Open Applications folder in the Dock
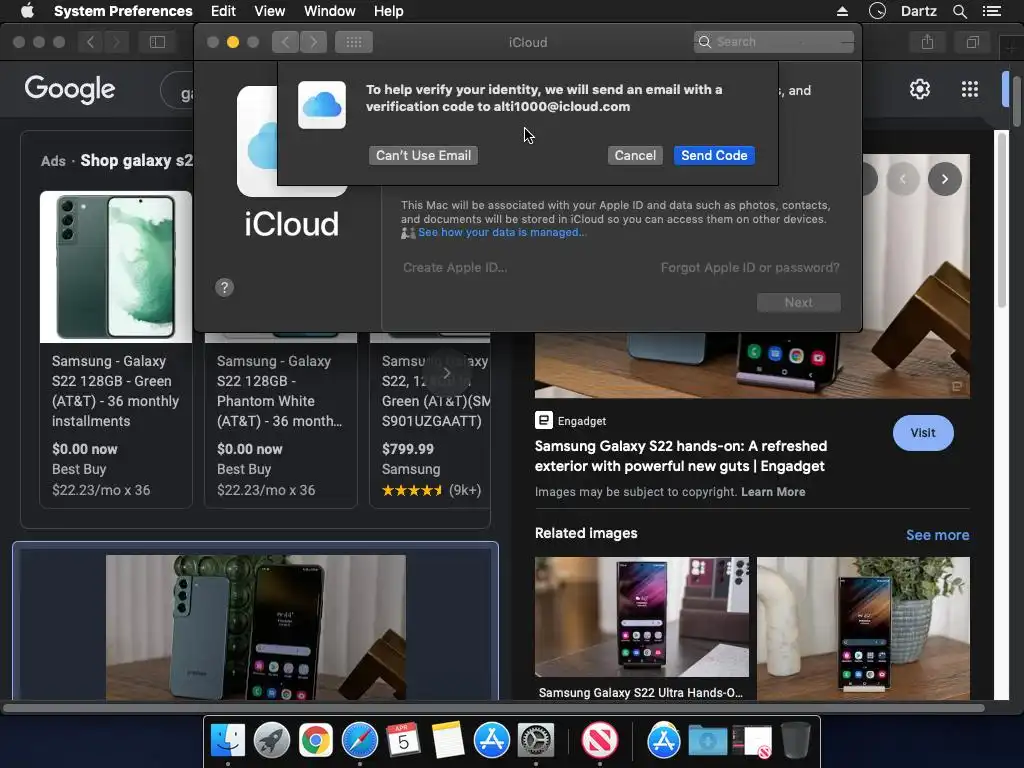The width and height of the screenshot is (1024, 768). coord(664,741)
